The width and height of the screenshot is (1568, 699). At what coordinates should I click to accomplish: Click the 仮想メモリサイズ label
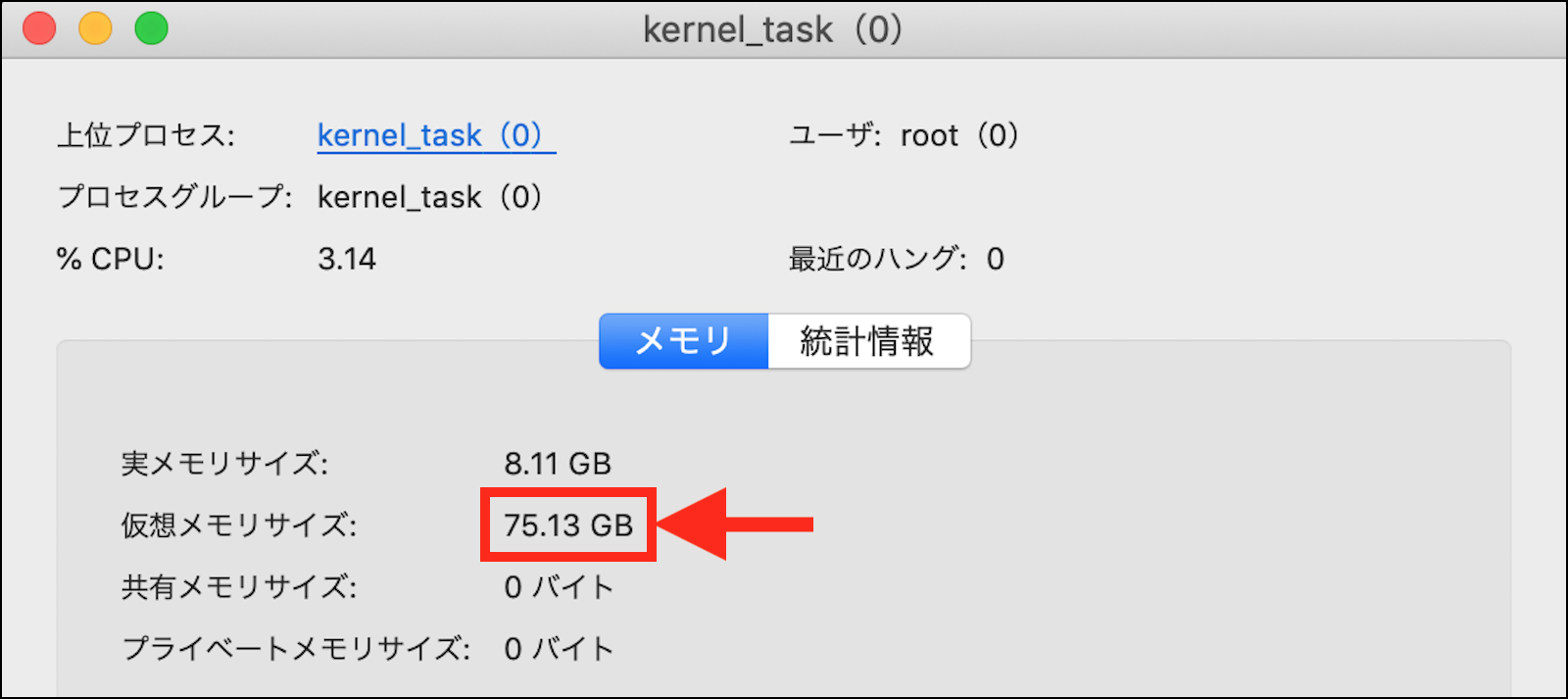tap(239, 525)
